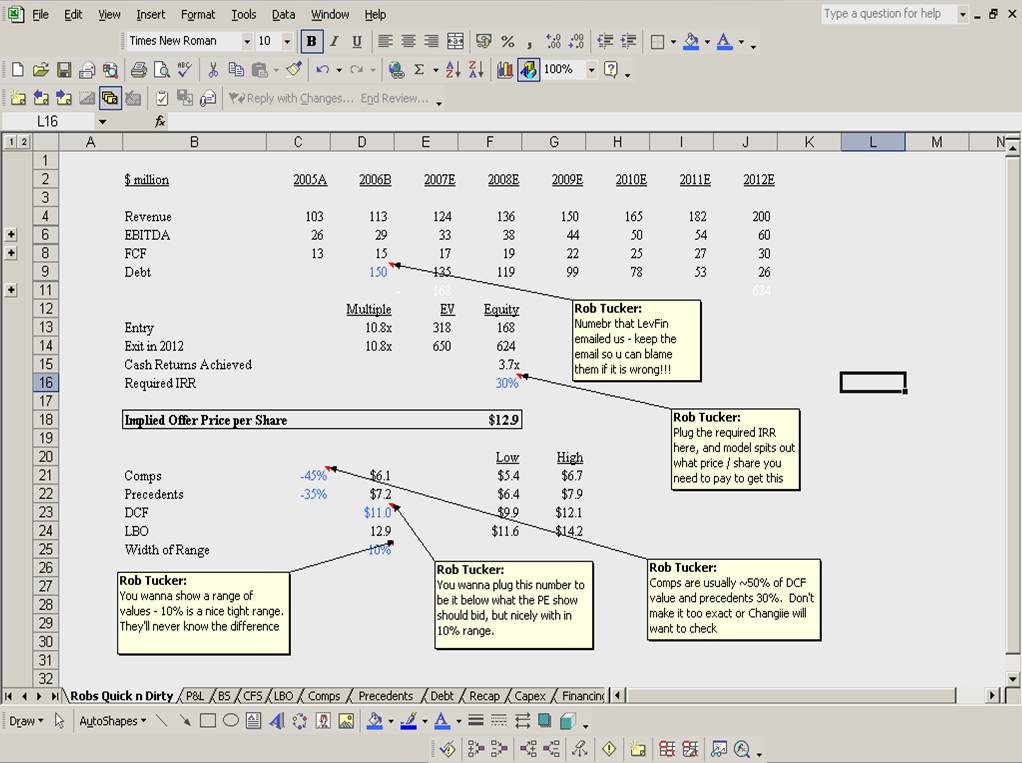This screenshot has width=1022, height=763.
Task: Print the worksheet
Action: pos(138,70)
